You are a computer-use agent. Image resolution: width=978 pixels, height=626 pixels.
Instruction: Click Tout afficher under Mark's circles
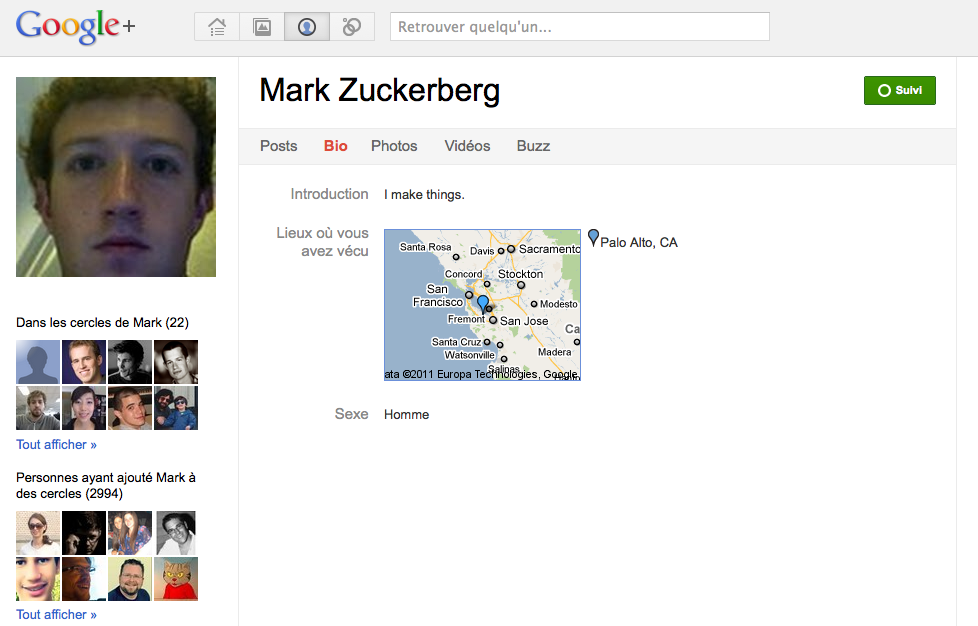(56, 445)
